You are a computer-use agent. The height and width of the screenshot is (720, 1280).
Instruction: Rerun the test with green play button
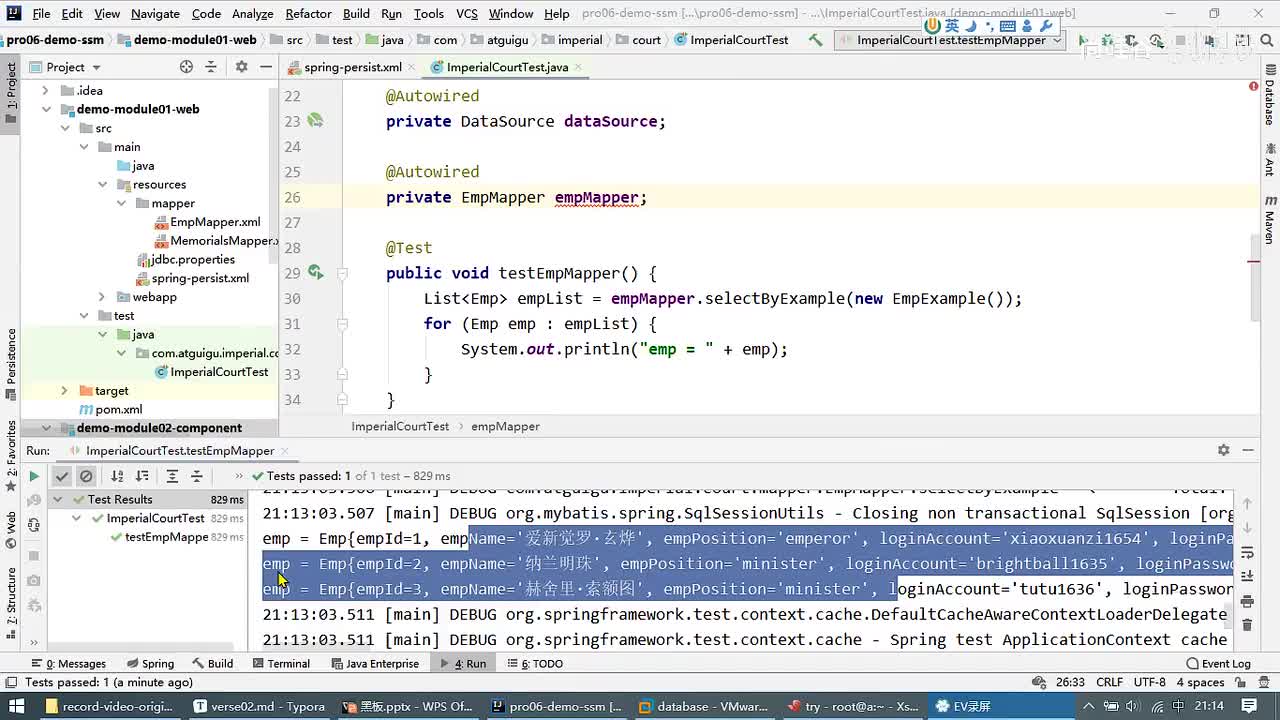coord(34,477)
